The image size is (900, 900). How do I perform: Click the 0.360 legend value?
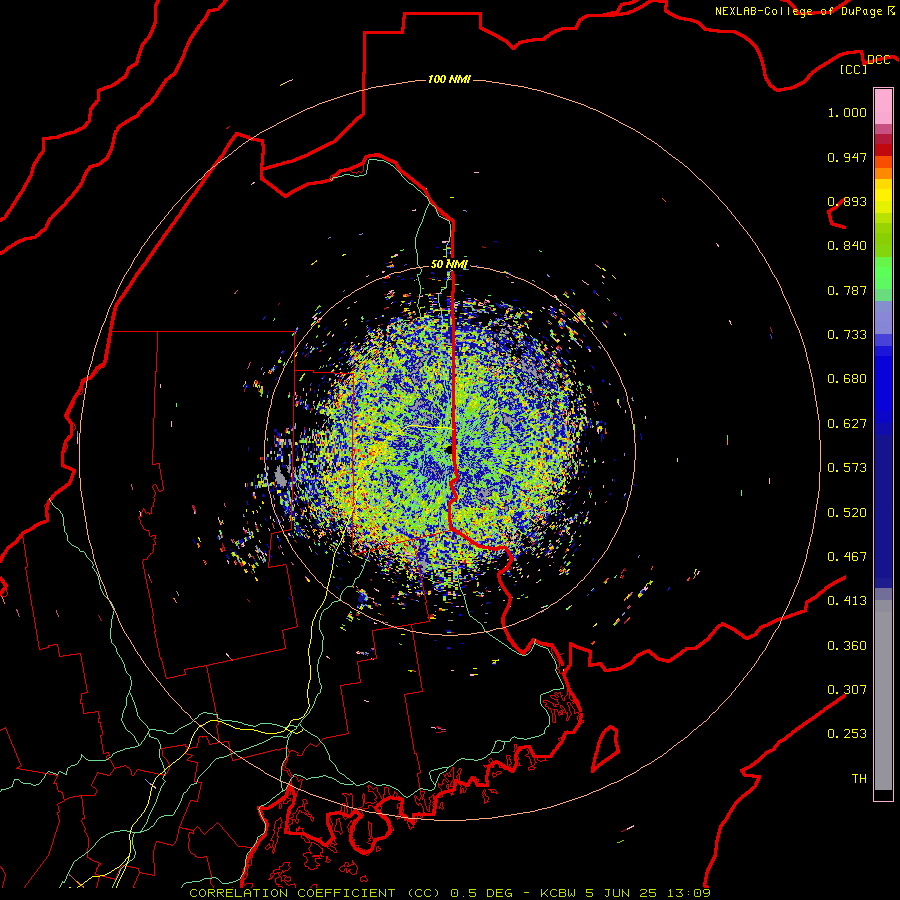847,646
